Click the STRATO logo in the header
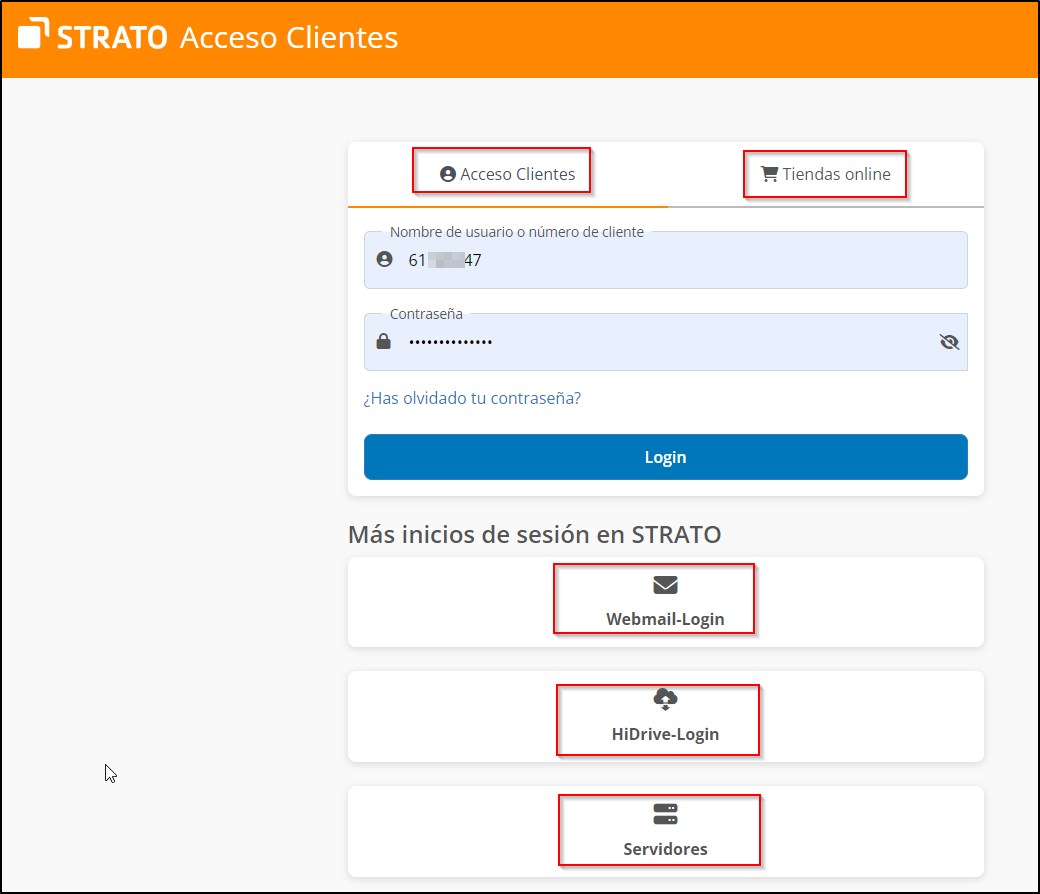The image size is (1040, 894). tap(92, 37)
